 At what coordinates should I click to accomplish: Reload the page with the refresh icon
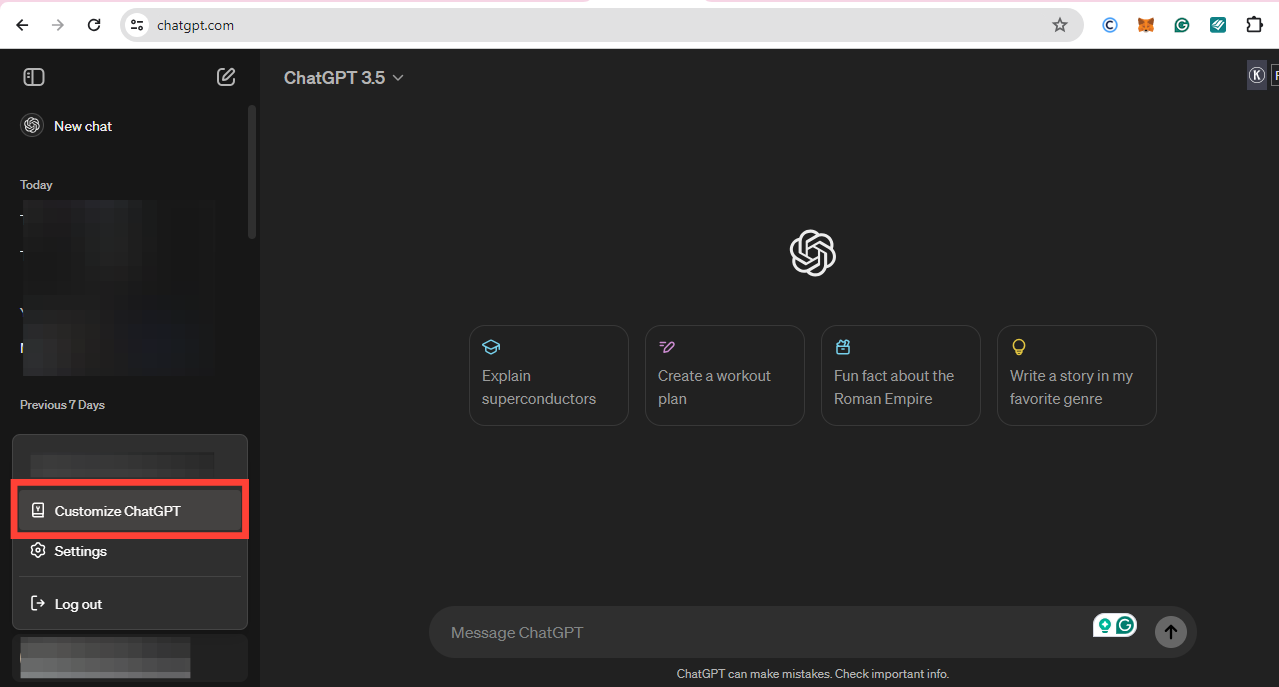point(94,25)
